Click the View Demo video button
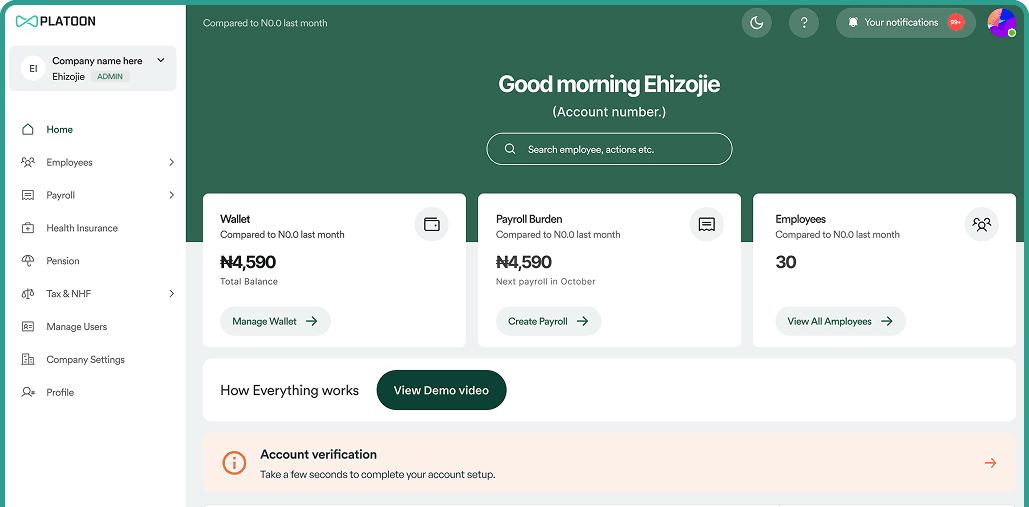The width and height of the screenshot is (1029, 507). (441, 390)
